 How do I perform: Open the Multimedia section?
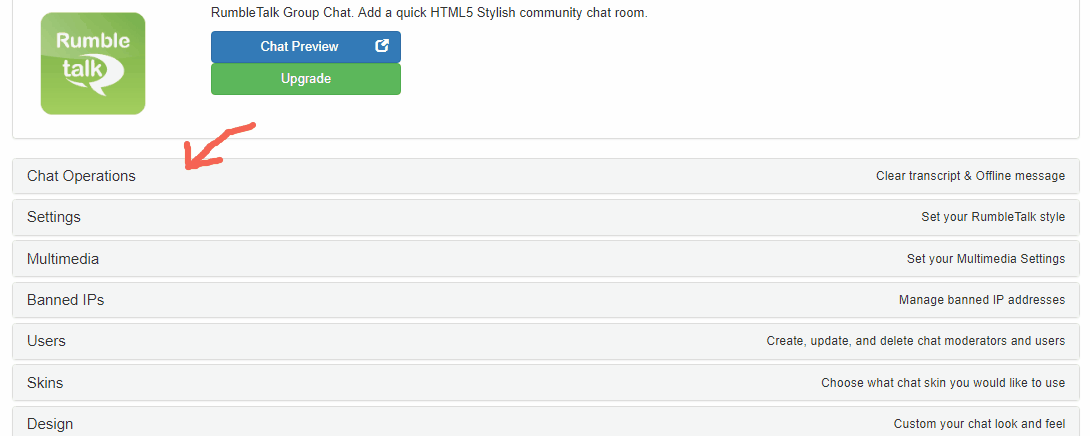click(63, 259)
